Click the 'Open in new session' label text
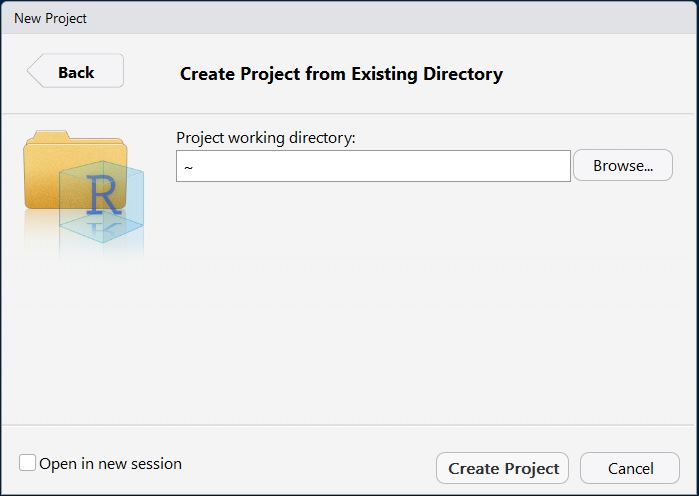The width and height of the screenshot is (699, 496). [110, 464]
